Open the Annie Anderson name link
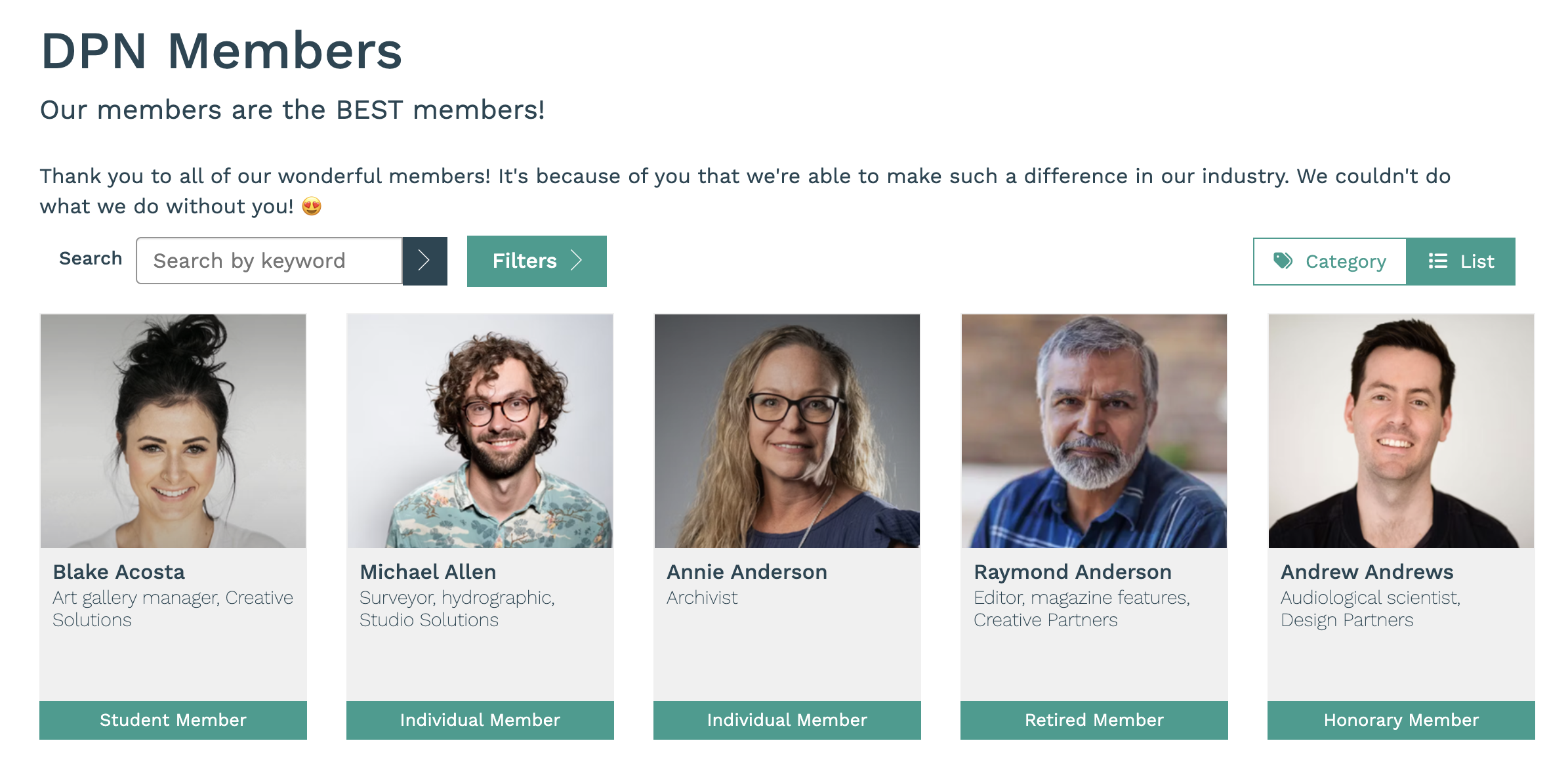Screen dimensions: 1568x764 747,572
